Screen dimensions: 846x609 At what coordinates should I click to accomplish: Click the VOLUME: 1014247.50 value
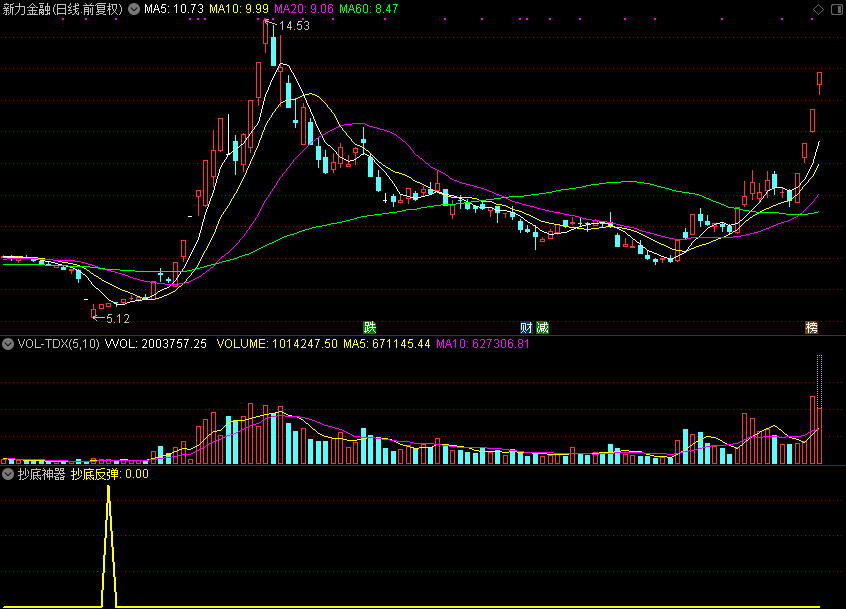tap(277, 344)
